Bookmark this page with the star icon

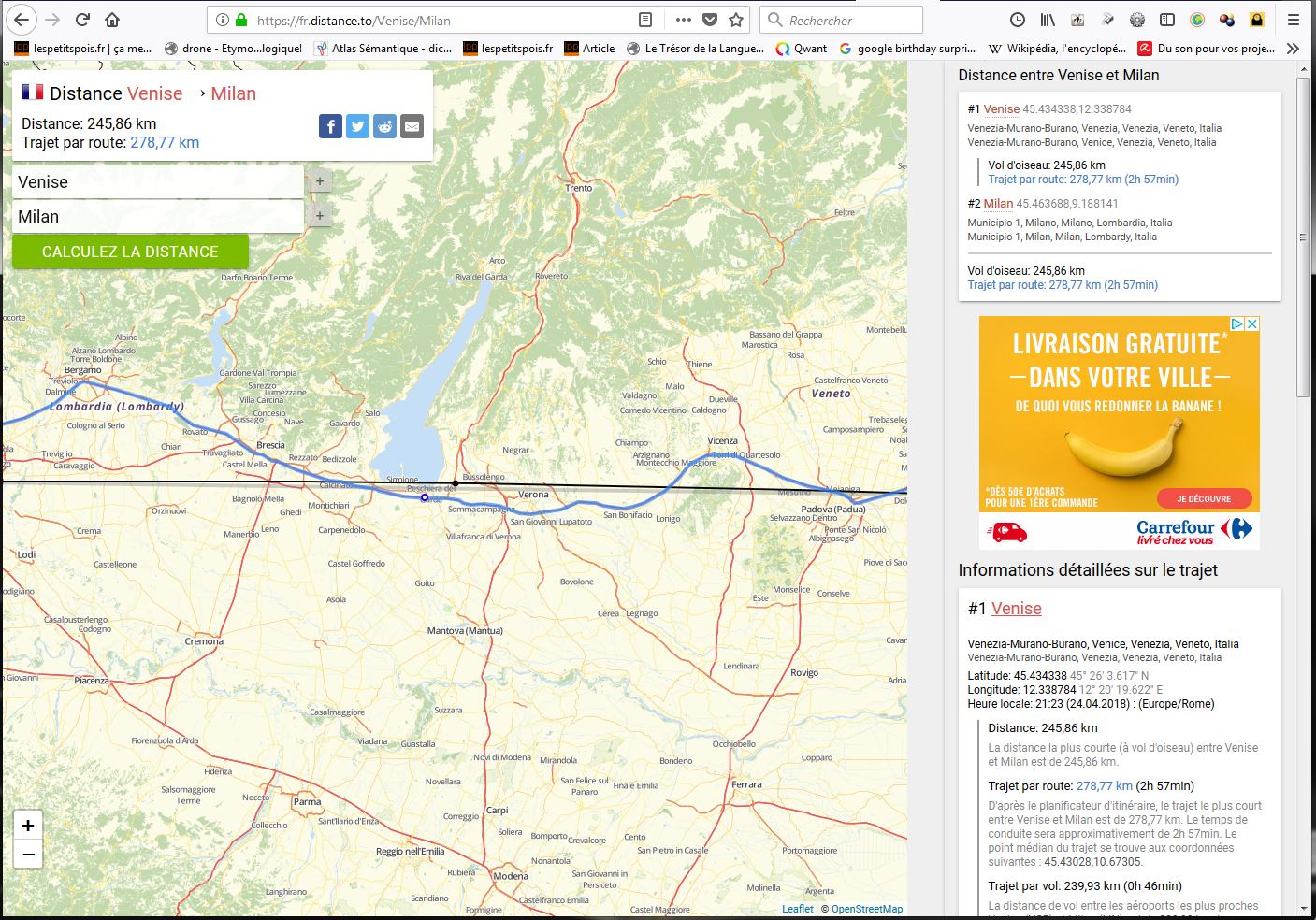point(736,20)
